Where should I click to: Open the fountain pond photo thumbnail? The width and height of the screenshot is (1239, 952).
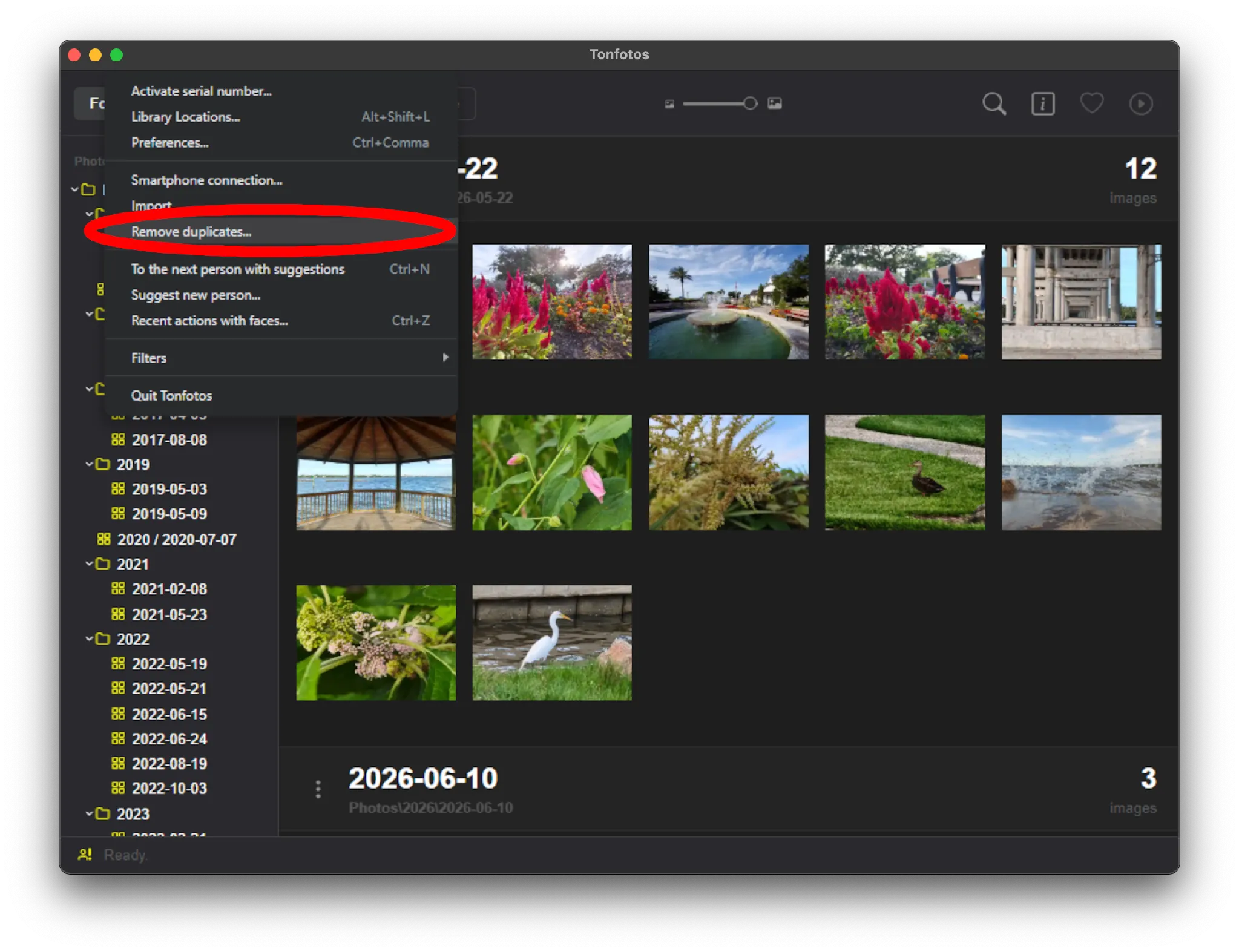pyautogui.click(x=728, y=302)
